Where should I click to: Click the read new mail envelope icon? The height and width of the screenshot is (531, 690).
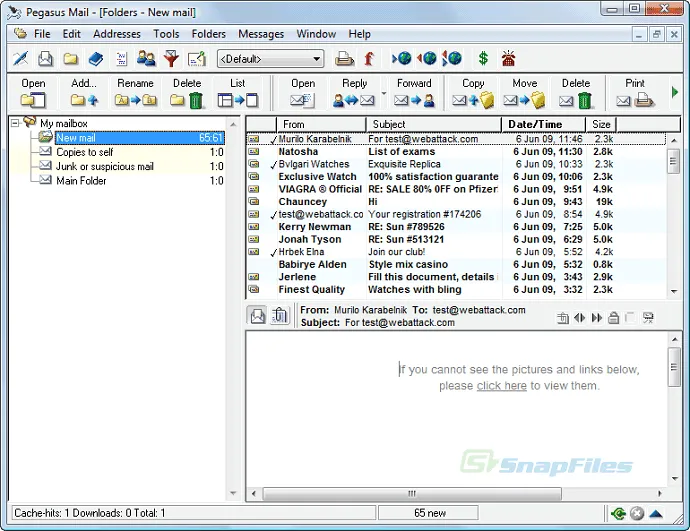(x=45, y=59)
